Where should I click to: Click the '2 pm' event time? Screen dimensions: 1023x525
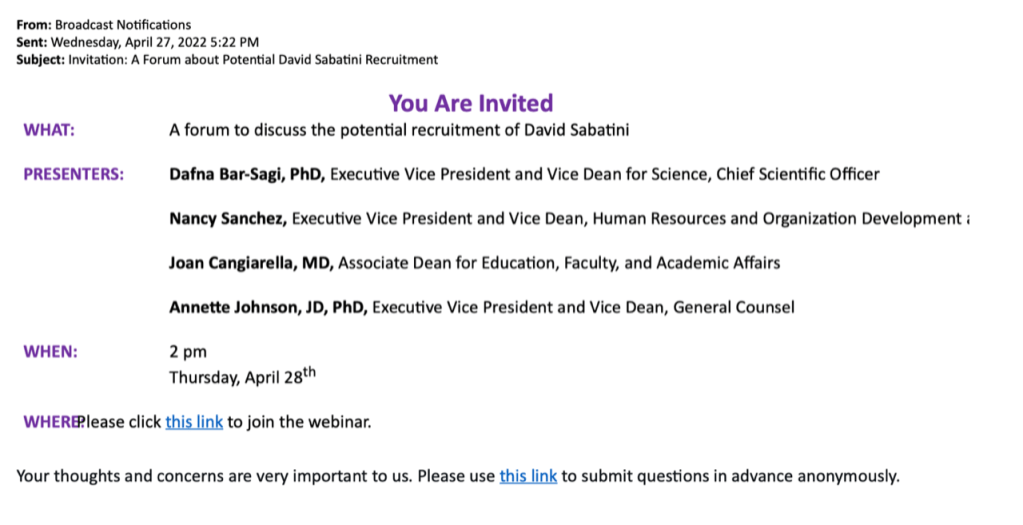pyautogui.click(x=188, y=351)
